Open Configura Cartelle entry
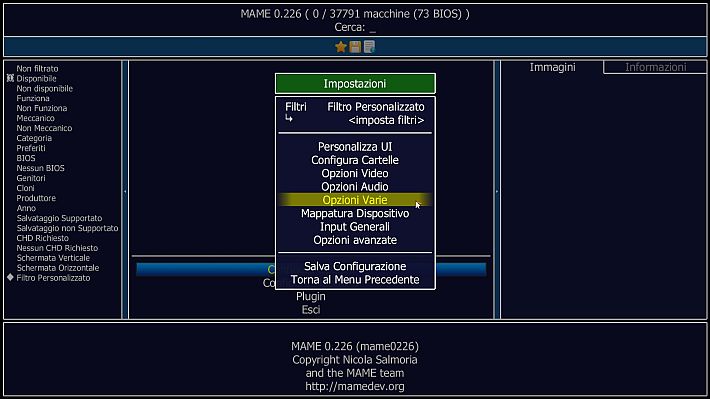The image size is (710, 399). point(355,160)
